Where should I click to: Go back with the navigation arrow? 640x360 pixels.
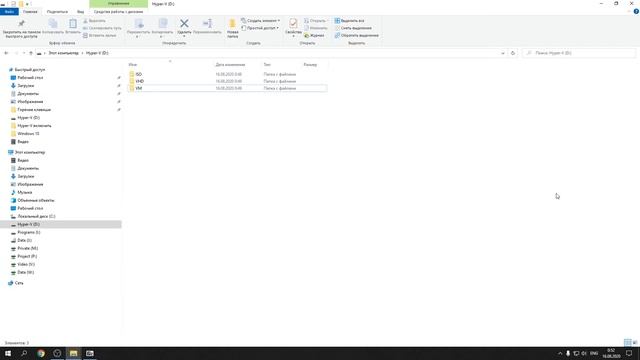6,53
